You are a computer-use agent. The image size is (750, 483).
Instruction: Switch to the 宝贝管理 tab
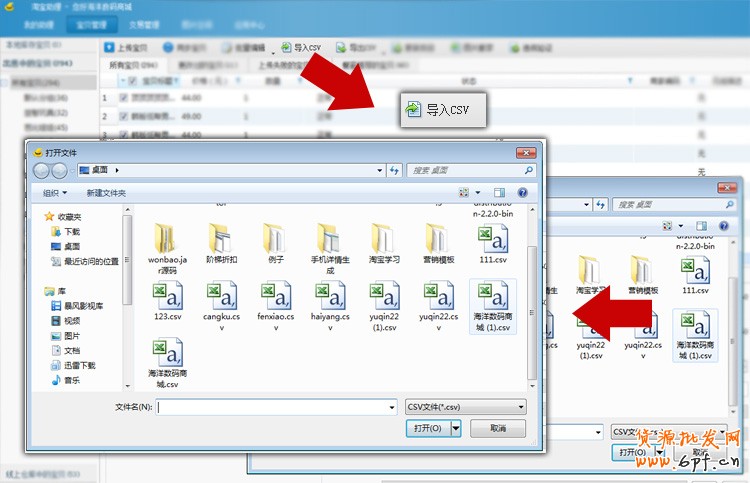click(x=90, y=23)
